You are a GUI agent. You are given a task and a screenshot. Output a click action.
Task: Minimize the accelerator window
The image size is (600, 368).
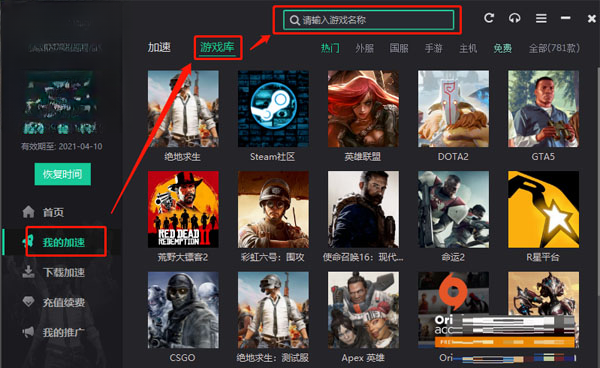(x=566, y=18)
